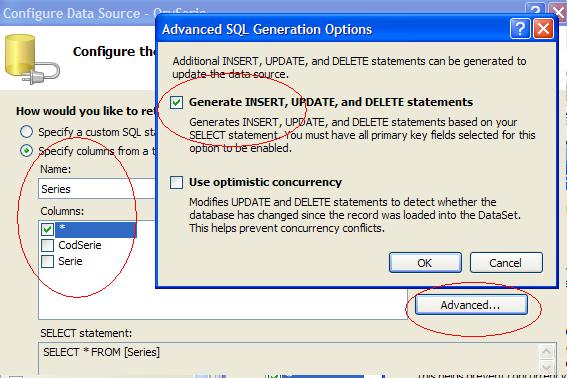Click 'Name:' label above Series field

[x=56, y=169]
